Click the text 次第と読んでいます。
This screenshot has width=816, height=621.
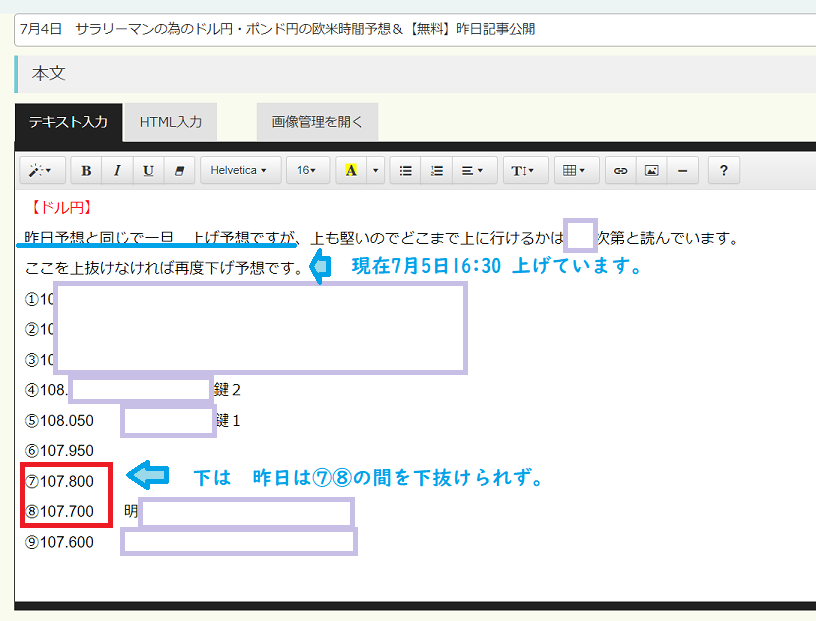(x=668, y=238)
